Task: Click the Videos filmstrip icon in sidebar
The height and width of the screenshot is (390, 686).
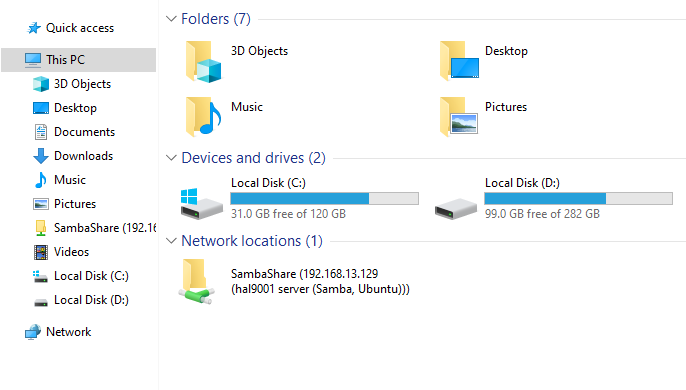Action: [x=41, y=252]
